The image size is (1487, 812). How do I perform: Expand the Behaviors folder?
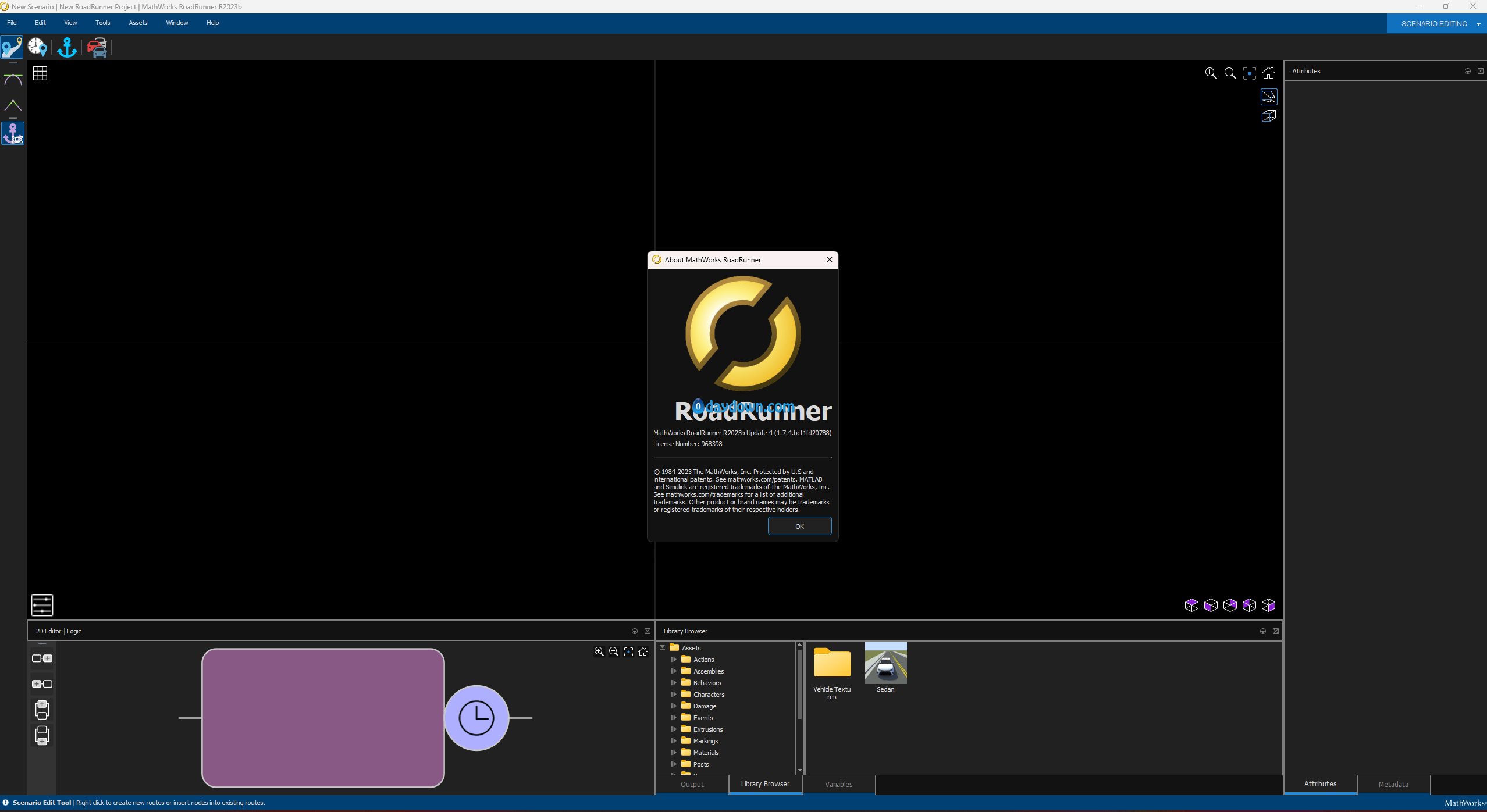point(674,682)
